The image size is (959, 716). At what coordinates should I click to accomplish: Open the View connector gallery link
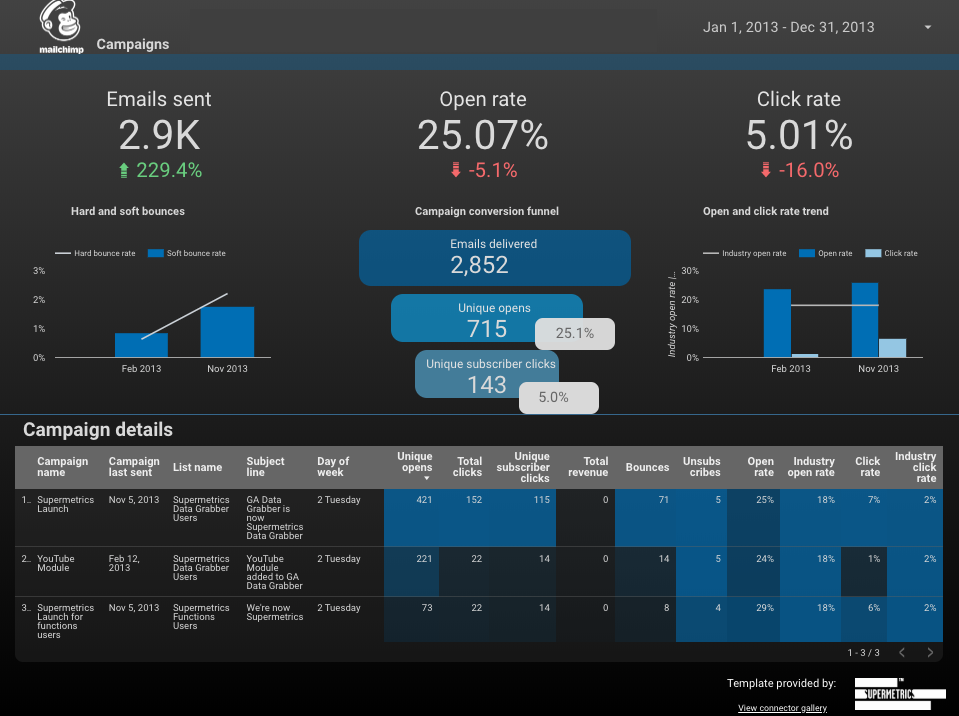point(782,707)
